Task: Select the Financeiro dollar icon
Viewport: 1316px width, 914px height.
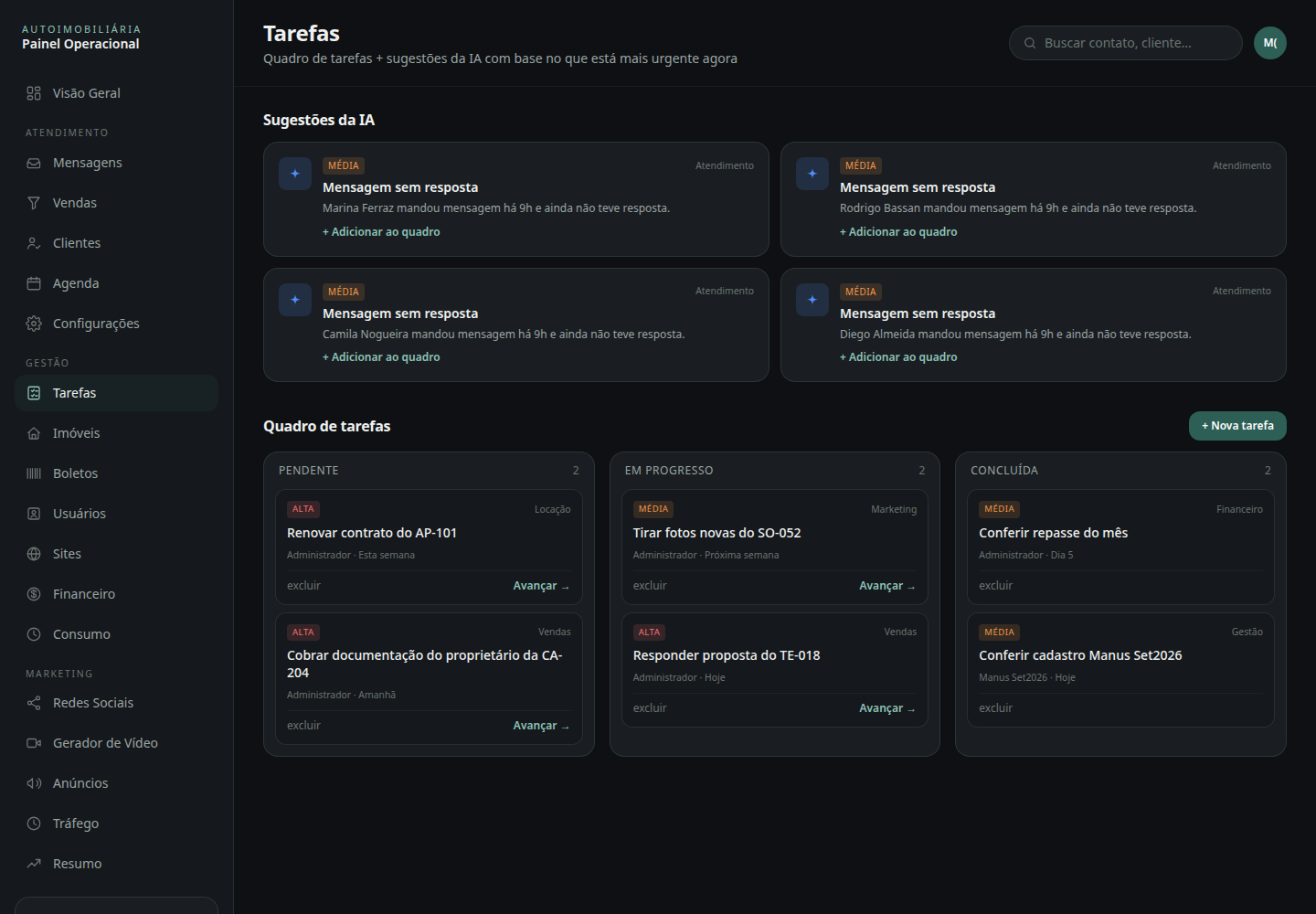Action: [x=34, y=594]
